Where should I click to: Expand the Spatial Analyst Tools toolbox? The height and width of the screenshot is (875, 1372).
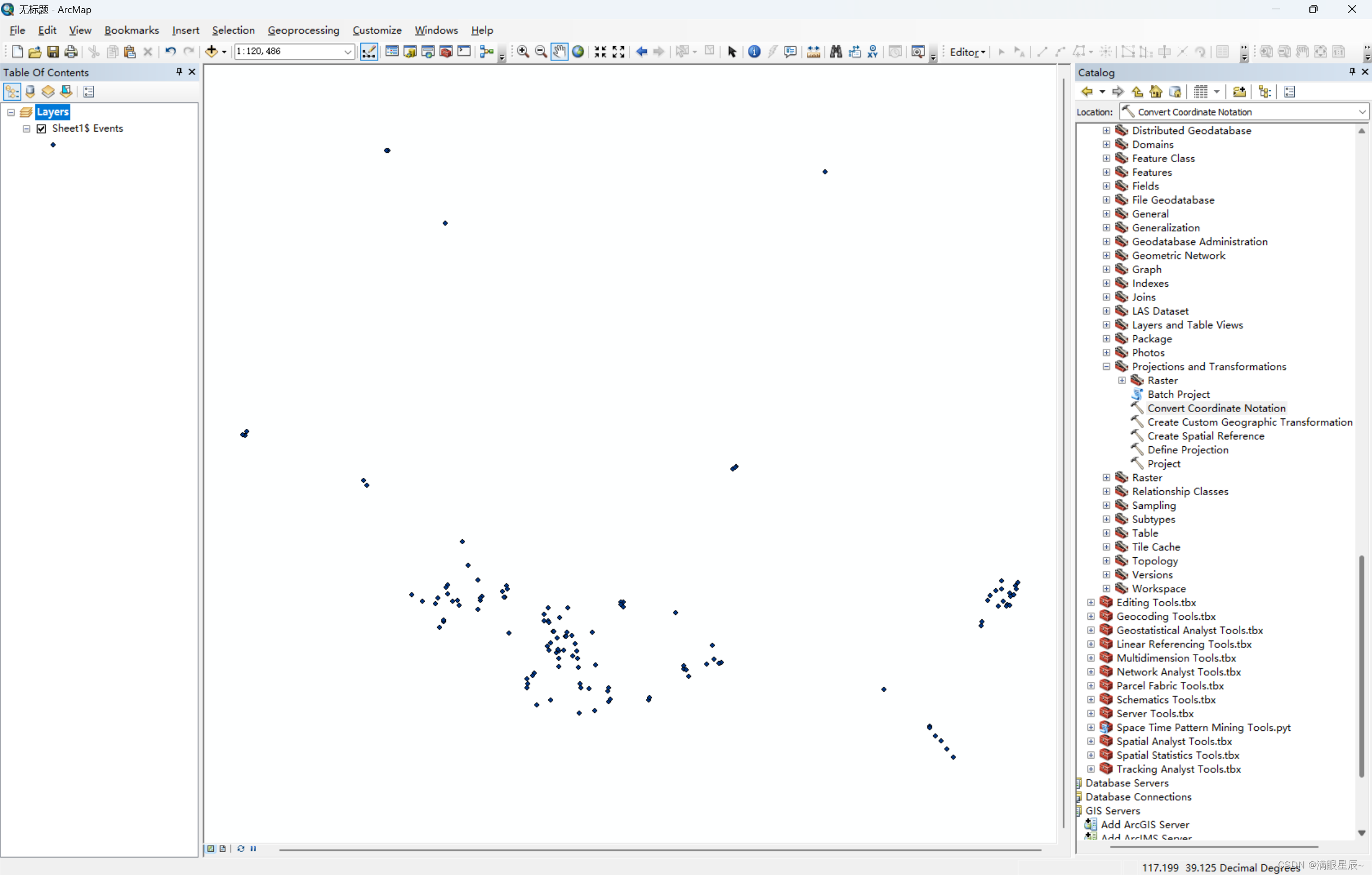(x=1091, y=741)
